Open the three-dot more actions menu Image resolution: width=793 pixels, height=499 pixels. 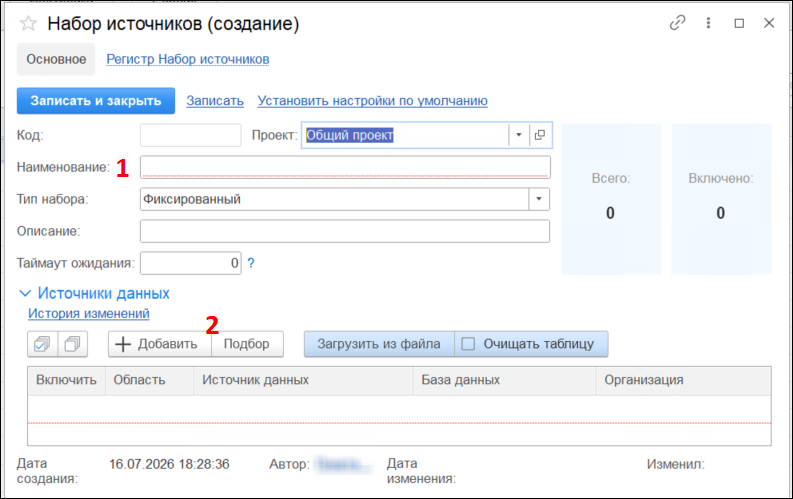click(x=708, y=23)
